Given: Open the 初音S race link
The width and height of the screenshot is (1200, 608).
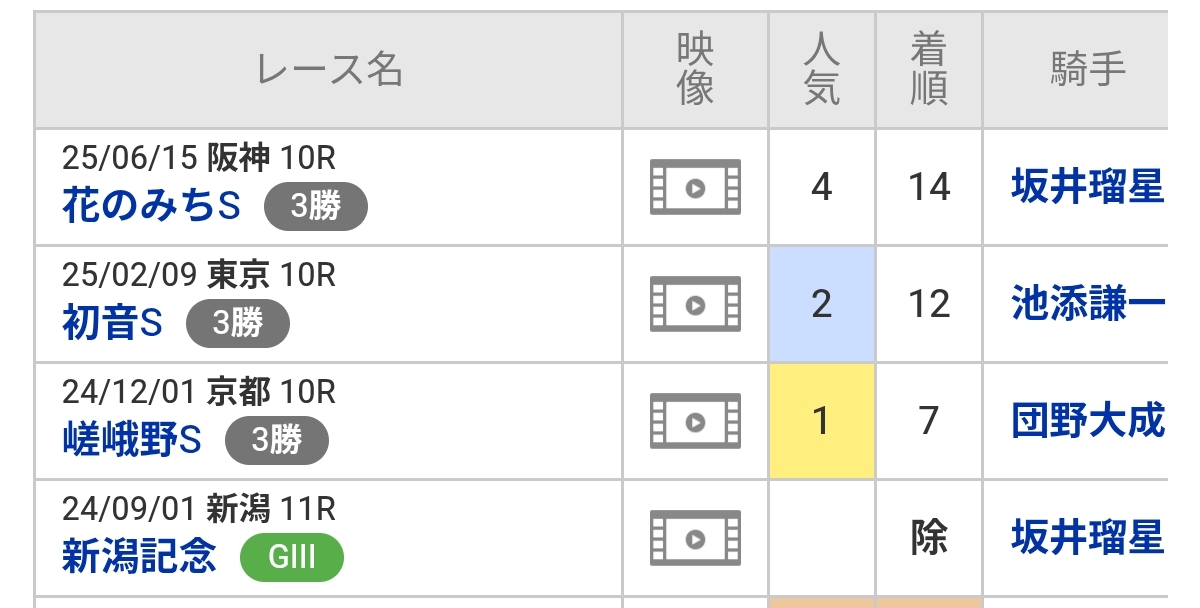Looking at the screenshot, I should [112, 324].
